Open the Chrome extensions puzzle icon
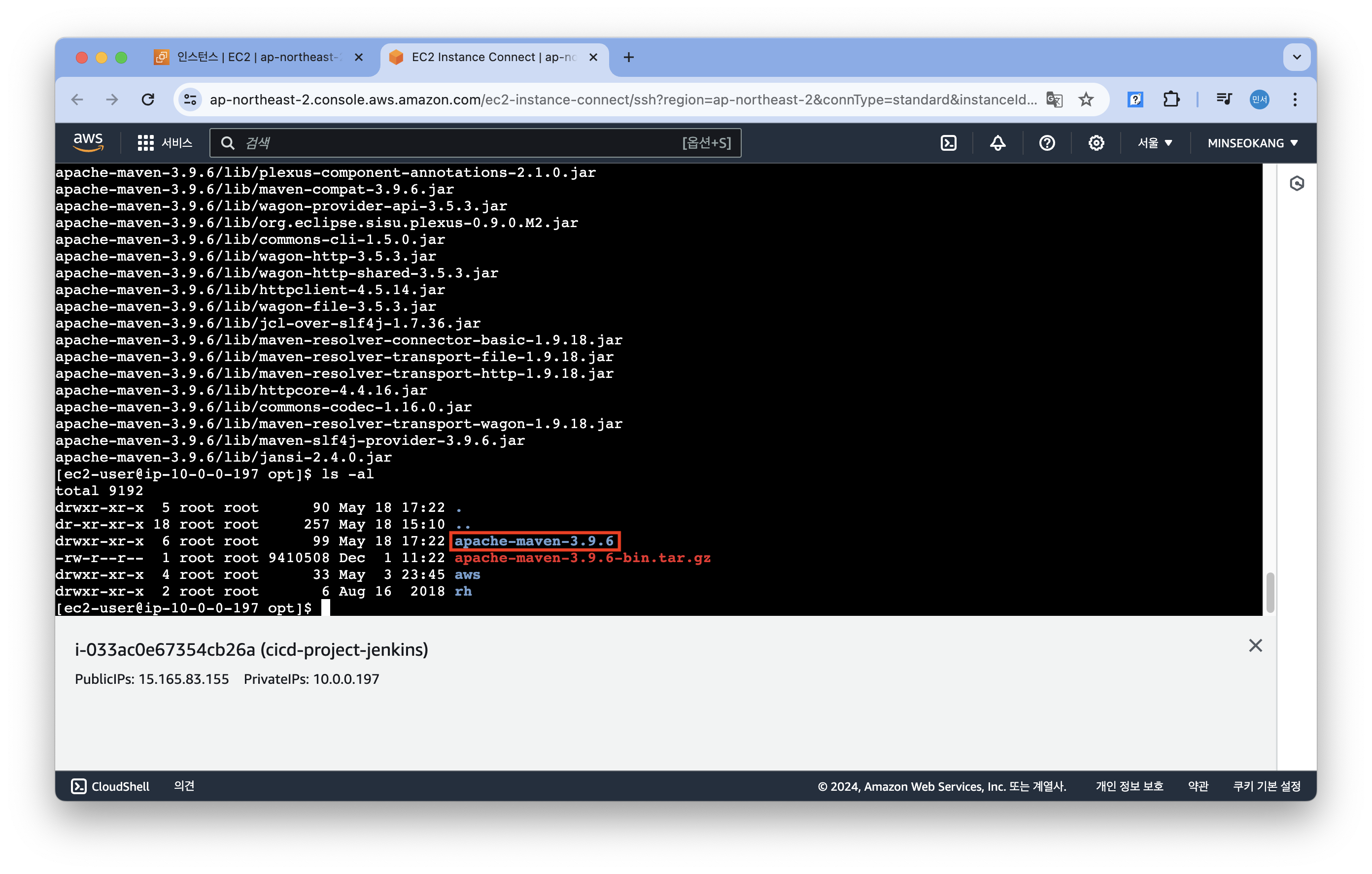Image resolution: width=1372 pixels, height=874 pixels. [x=1171, y=100]
